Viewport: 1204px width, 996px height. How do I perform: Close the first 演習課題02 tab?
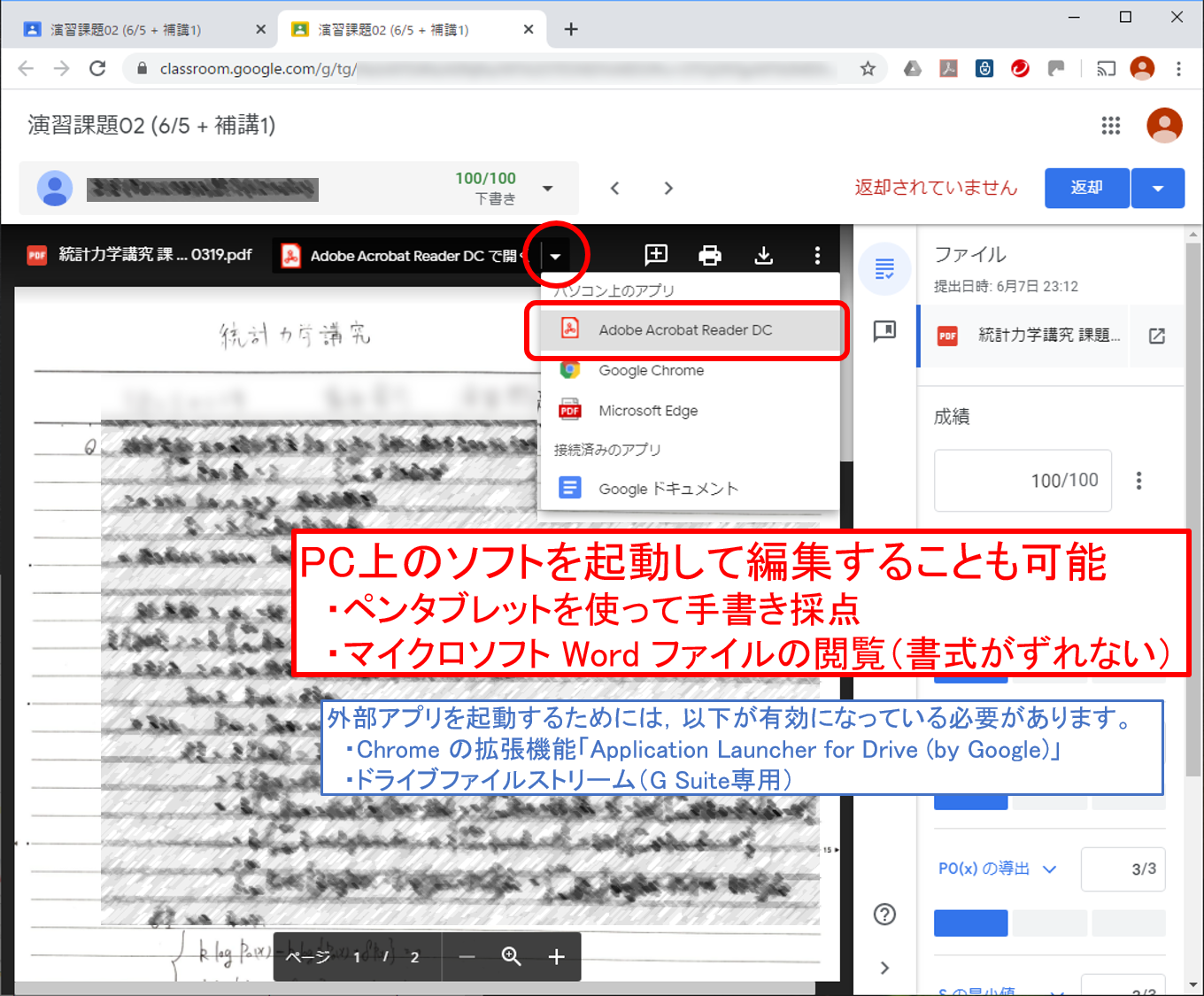pos(260,29)
